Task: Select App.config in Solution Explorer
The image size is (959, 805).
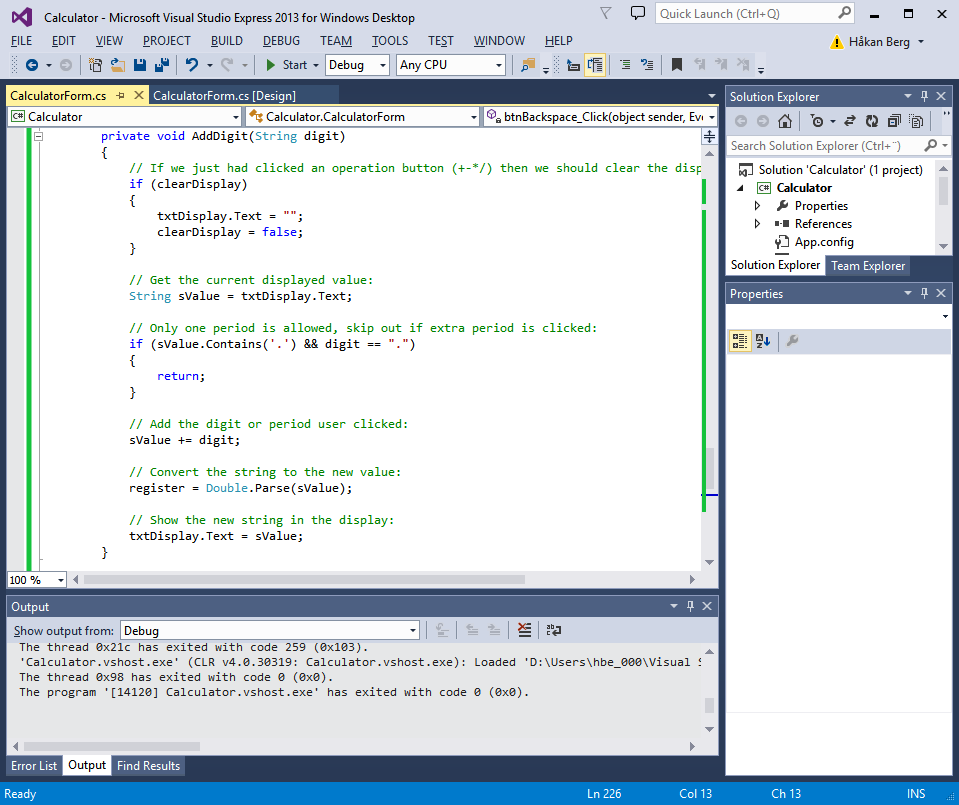Action: (824, 242)
